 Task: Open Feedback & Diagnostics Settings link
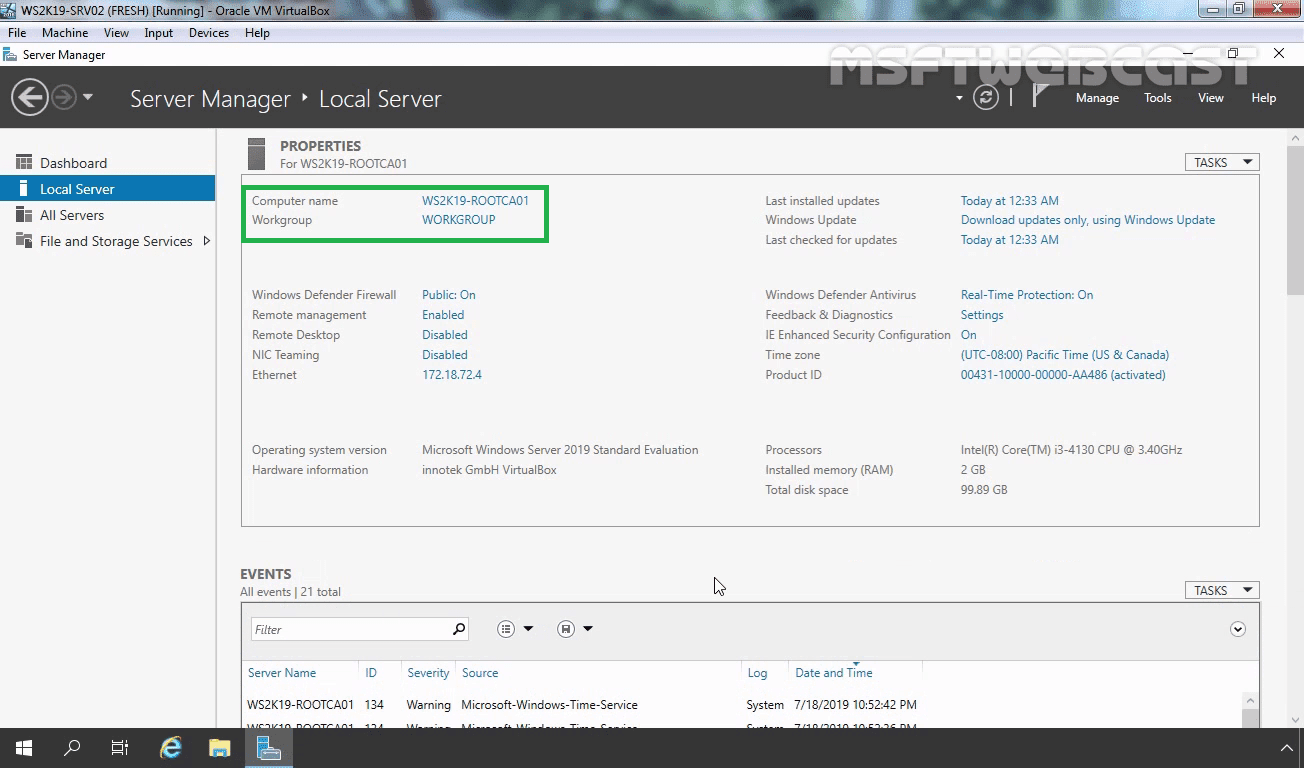(x=982, y=315)
